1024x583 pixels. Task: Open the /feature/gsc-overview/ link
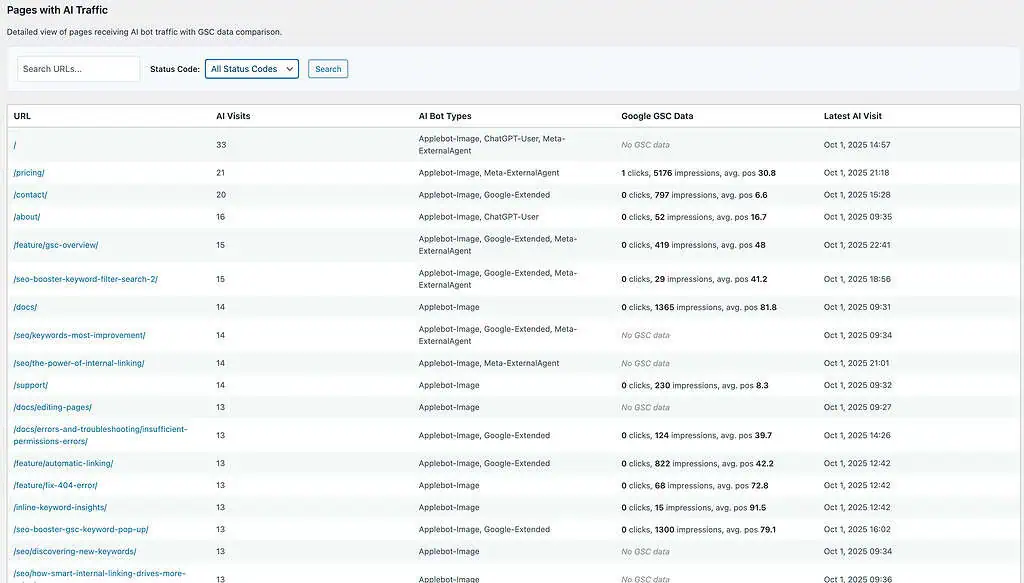pos(57,244)
